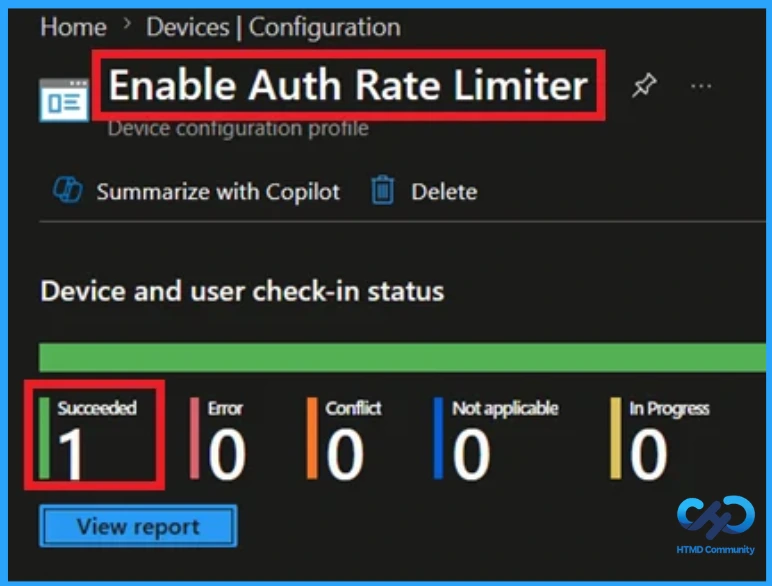Image resolution: width=772 pixels, height=586 pixels.
Task: Click the Conflict label
Action: pyautogui.click(x=354, y=408)
